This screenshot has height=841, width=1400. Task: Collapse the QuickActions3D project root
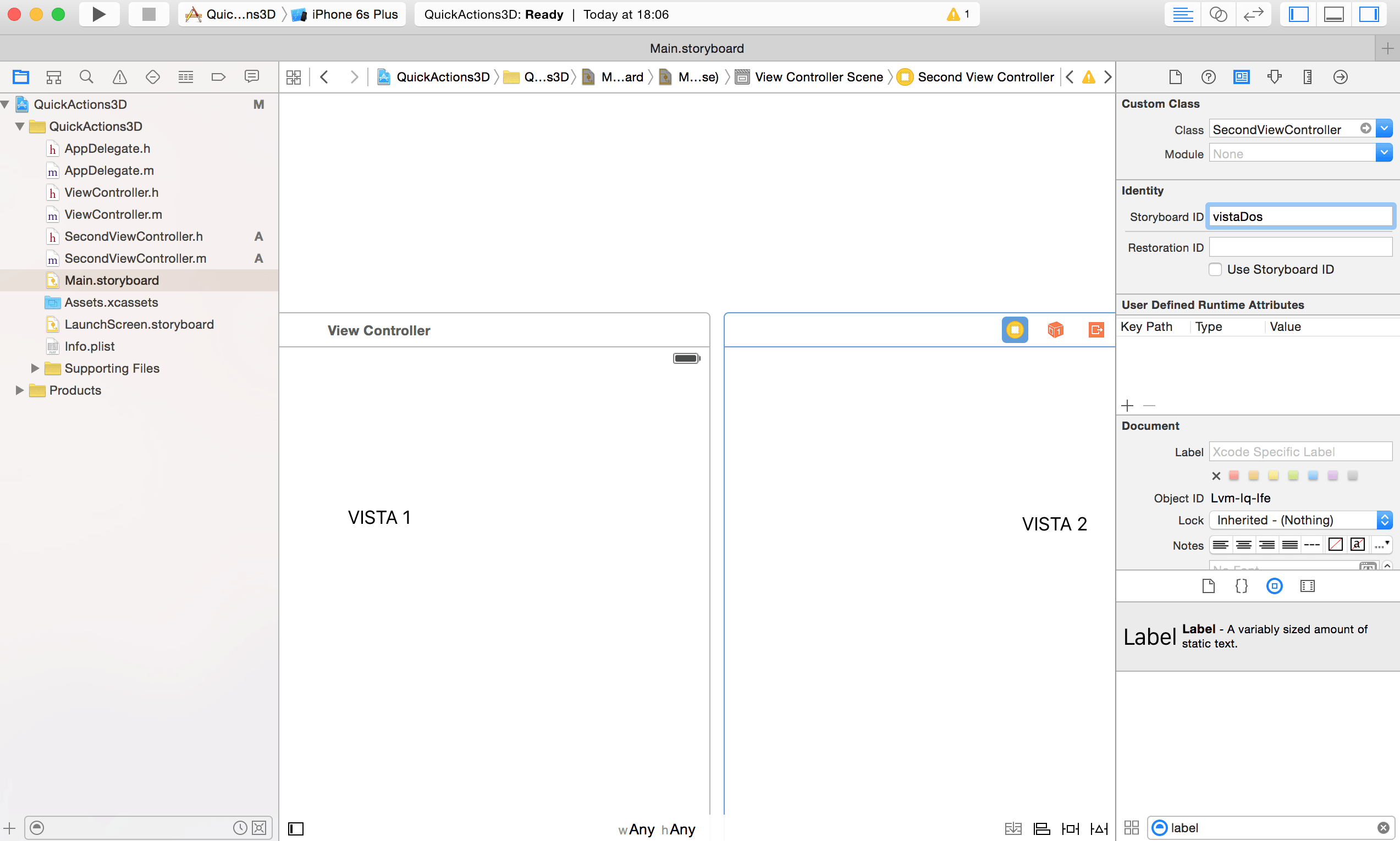(x=5, y=104)
